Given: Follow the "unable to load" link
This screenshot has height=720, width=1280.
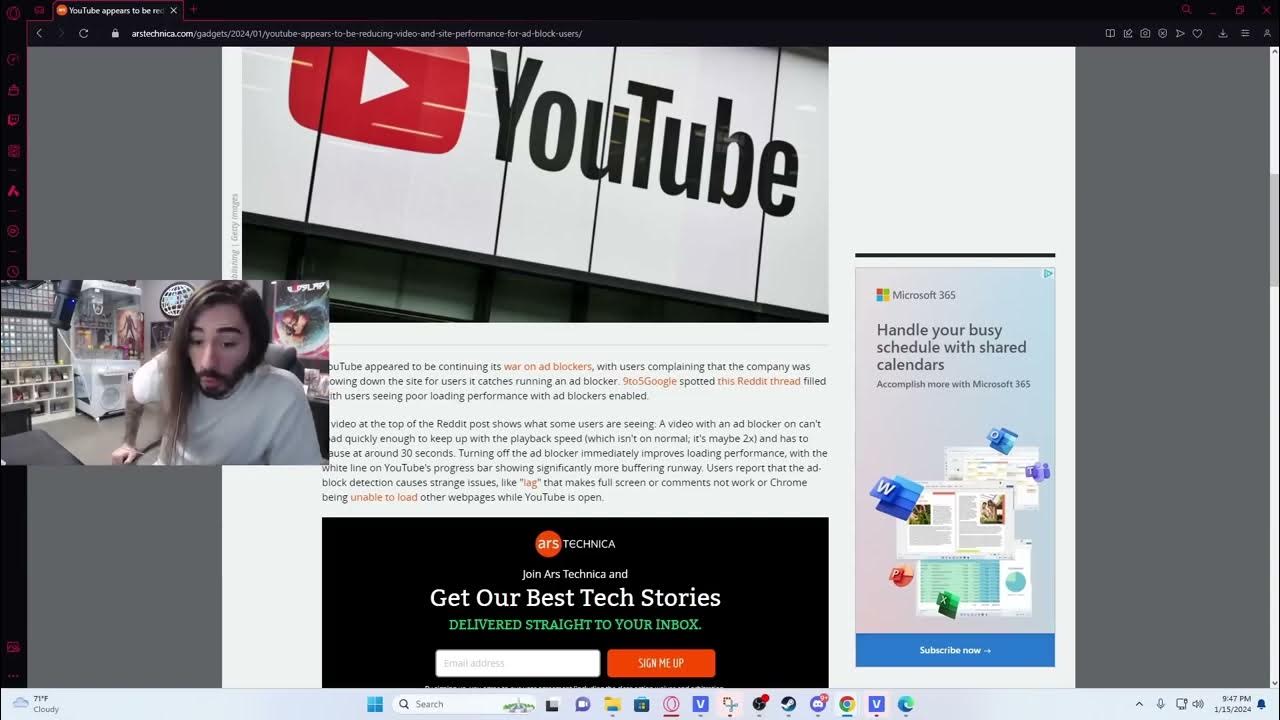Looking at the screenshot, I should click(x=383, y=497).
